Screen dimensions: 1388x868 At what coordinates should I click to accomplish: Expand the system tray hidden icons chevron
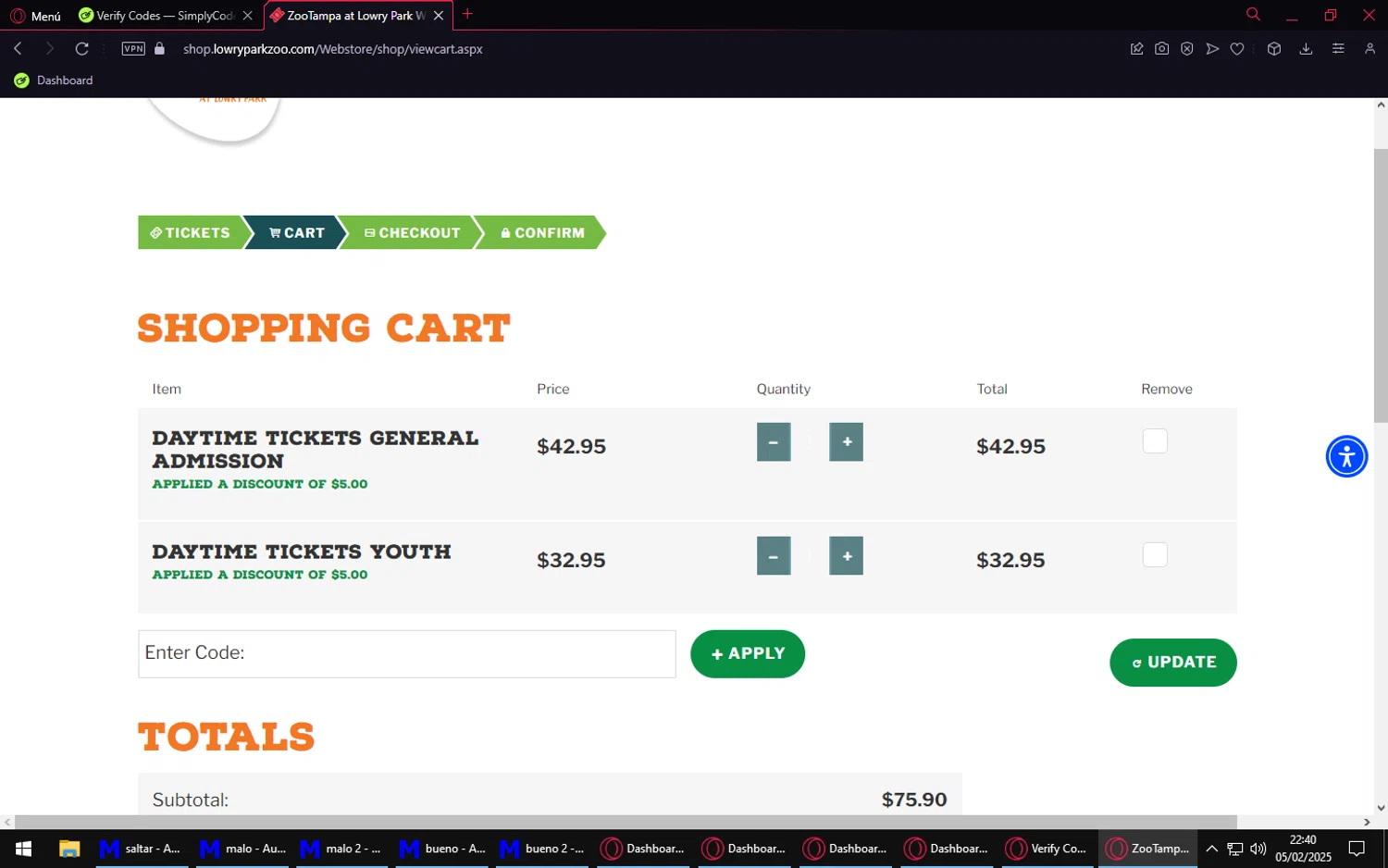1211,849
